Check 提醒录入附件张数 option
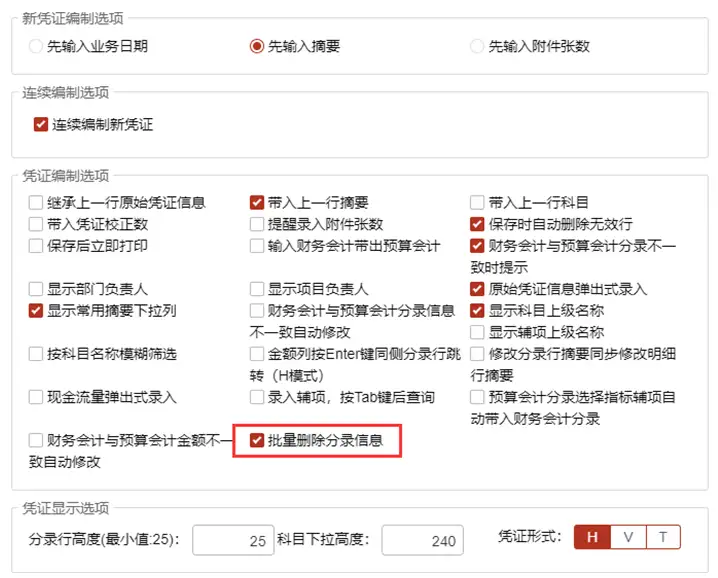The image size is (718, 578). 257,224
